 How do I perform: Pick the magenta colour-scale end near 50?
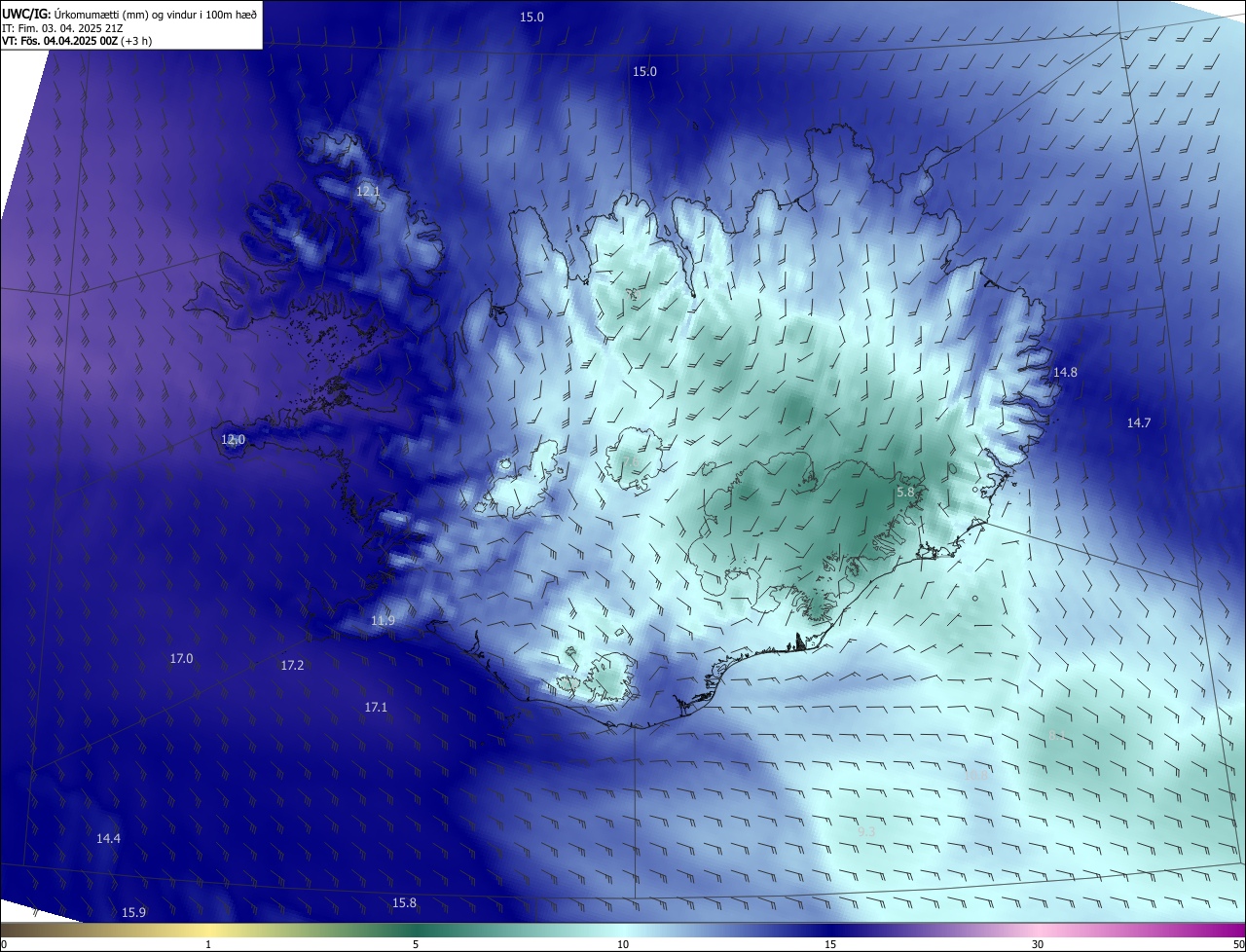pyautogui.click(x=1231, y=931)
